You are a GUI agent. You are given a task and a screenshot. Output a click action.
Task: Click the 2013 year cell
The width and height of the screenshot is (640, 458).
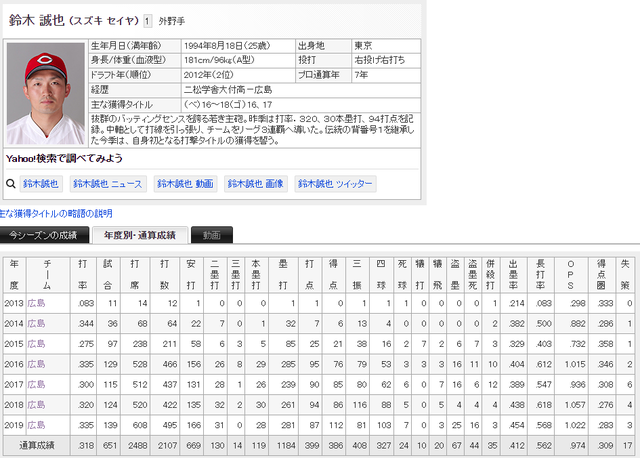point(14,303)
